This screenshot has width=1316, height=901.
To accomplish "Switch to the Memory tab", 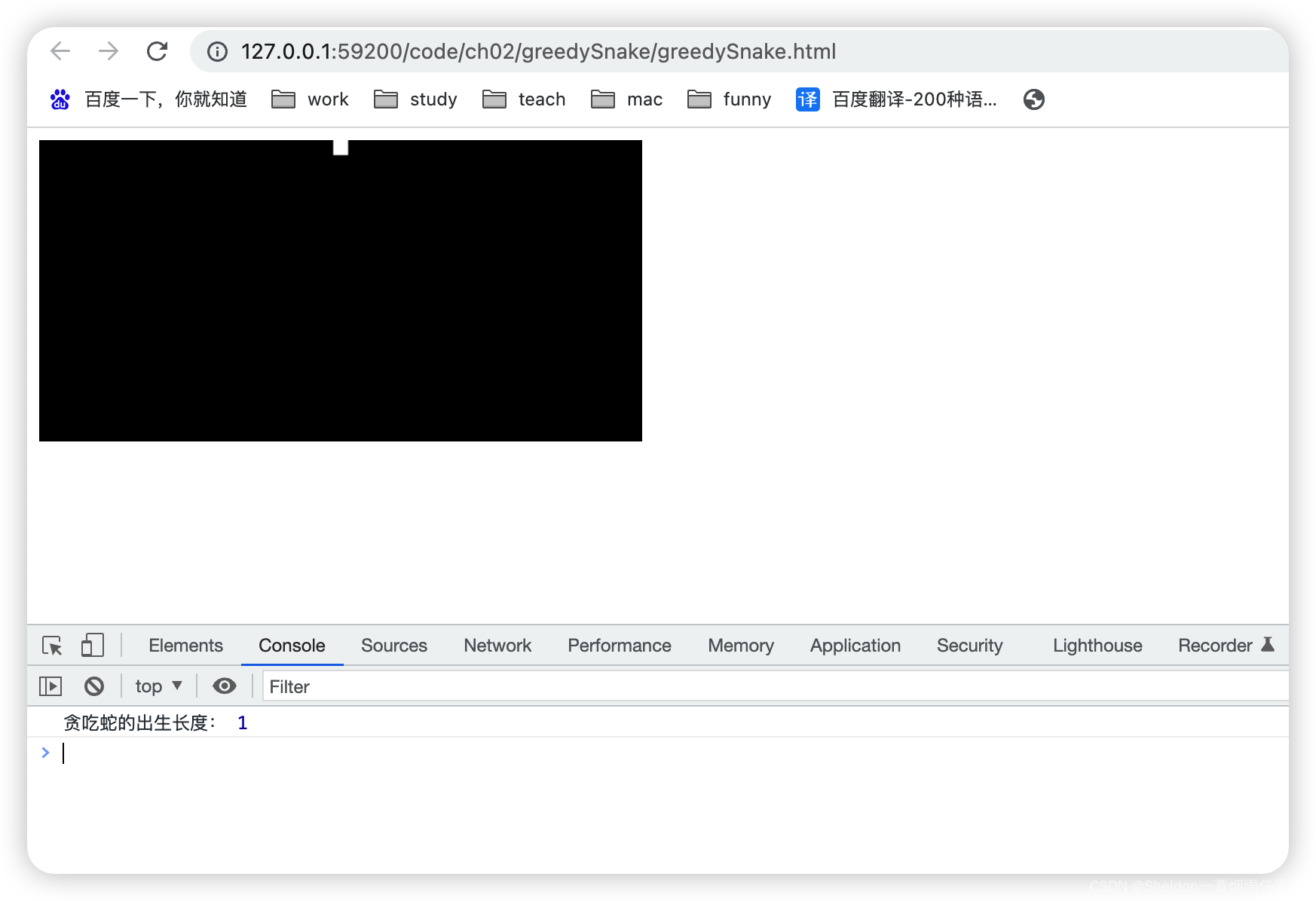I will tap(741, 646).
